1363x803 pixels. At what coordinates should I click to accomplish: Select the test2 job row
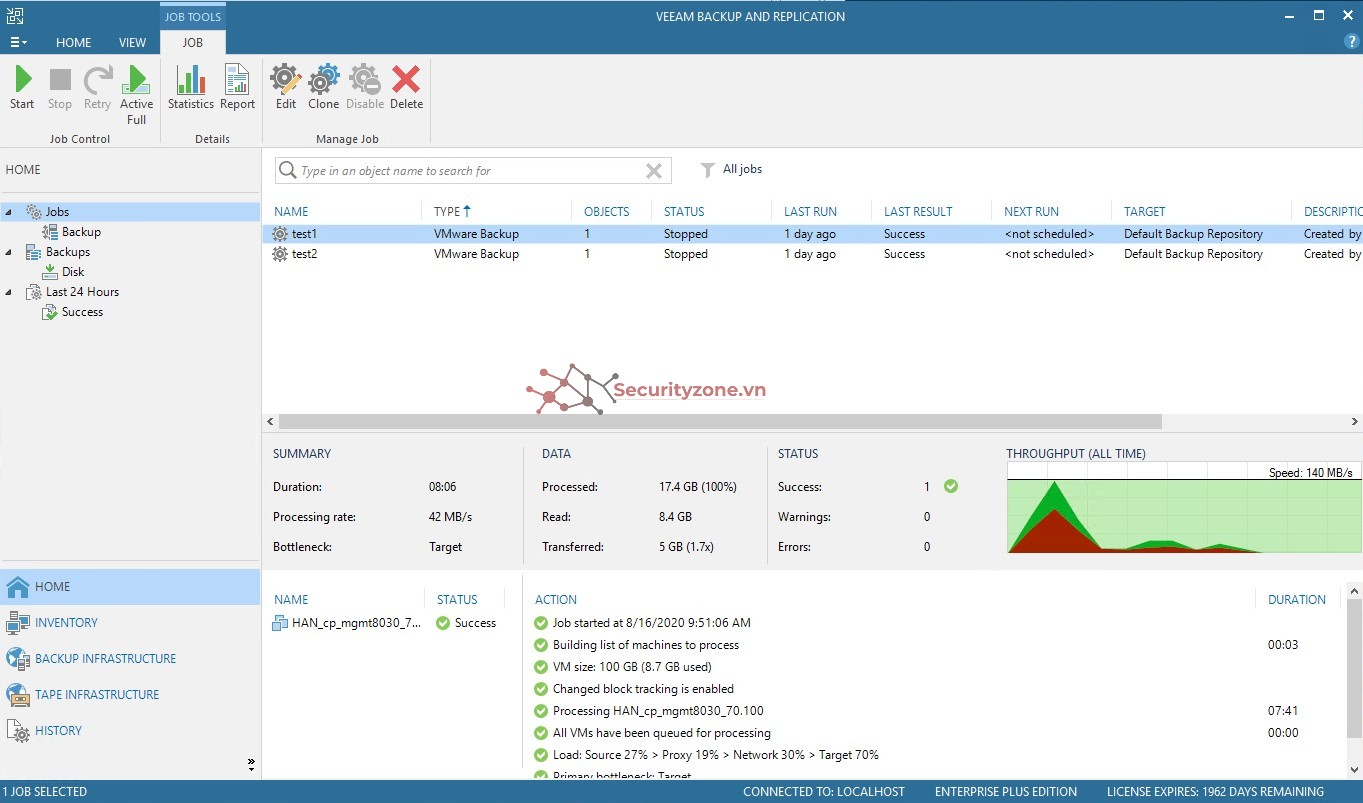click(x=812, y=254)
